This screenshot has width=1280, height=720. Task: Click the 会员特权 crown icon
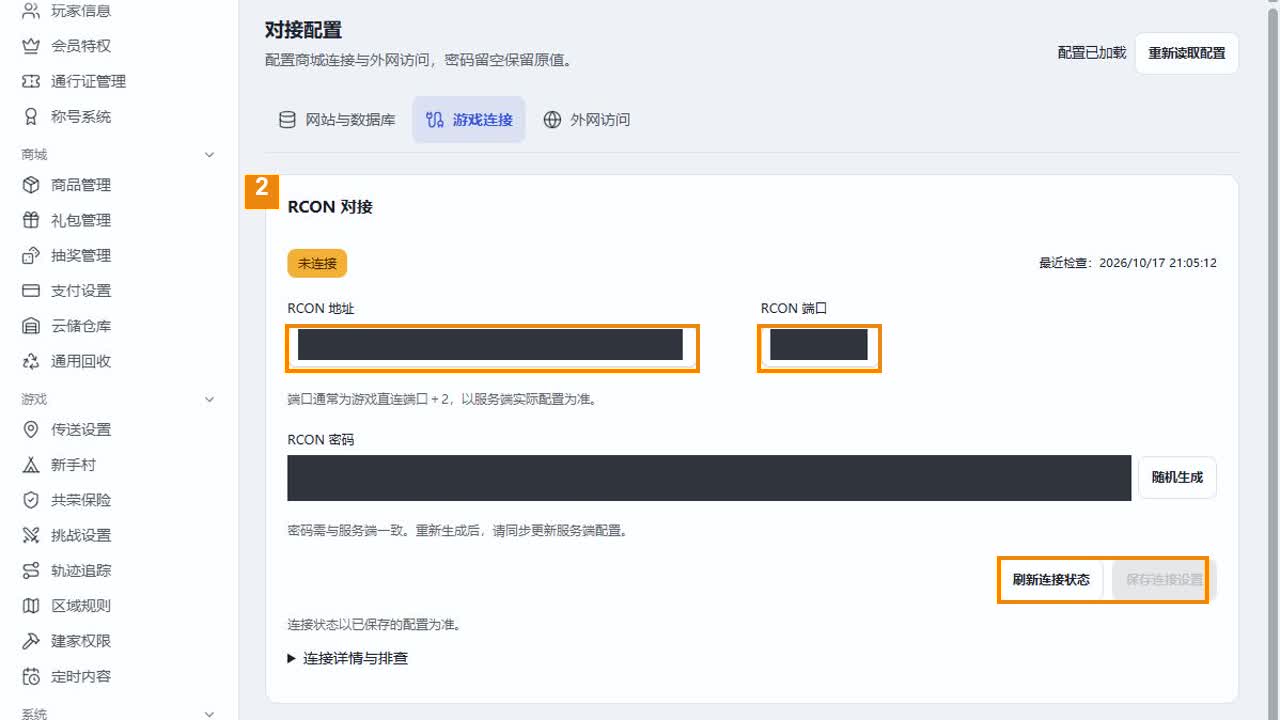[x=31, y=46]
